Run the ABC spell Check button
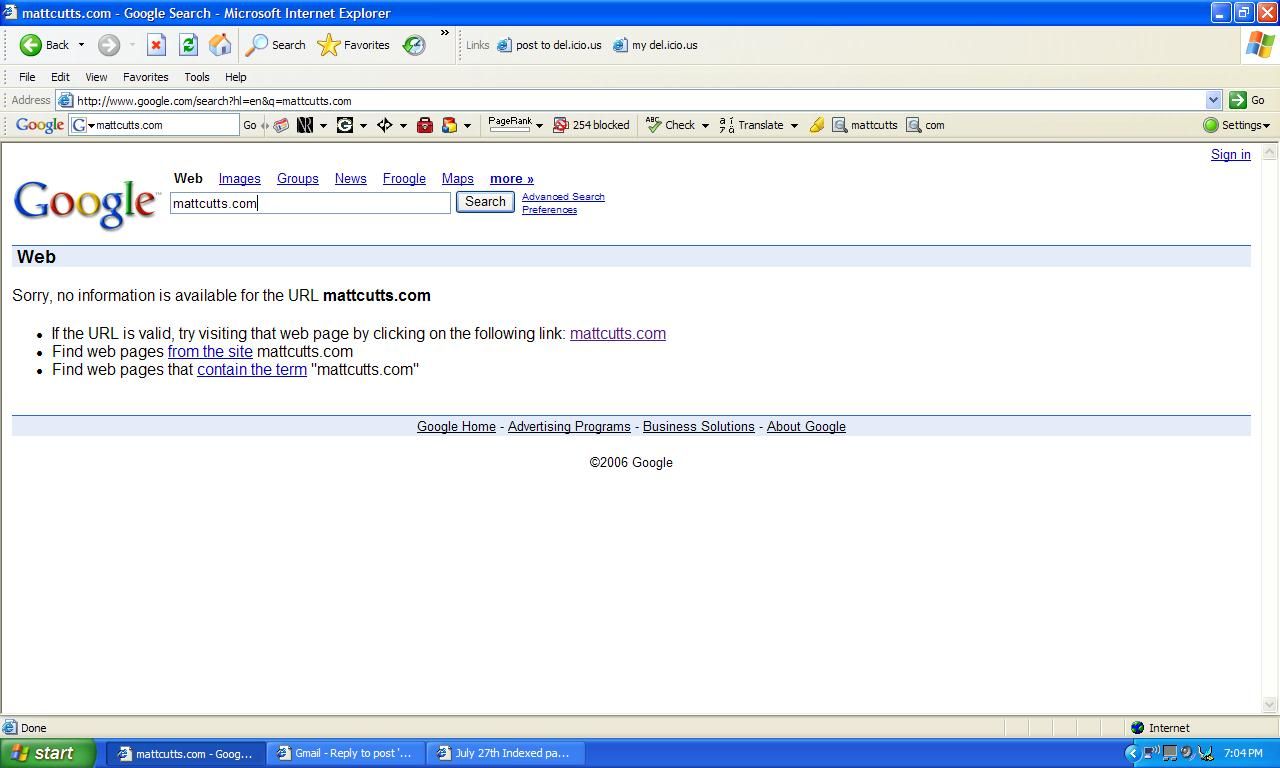The height and width of the screenshot is (768, 1280). tap(670, 125)
